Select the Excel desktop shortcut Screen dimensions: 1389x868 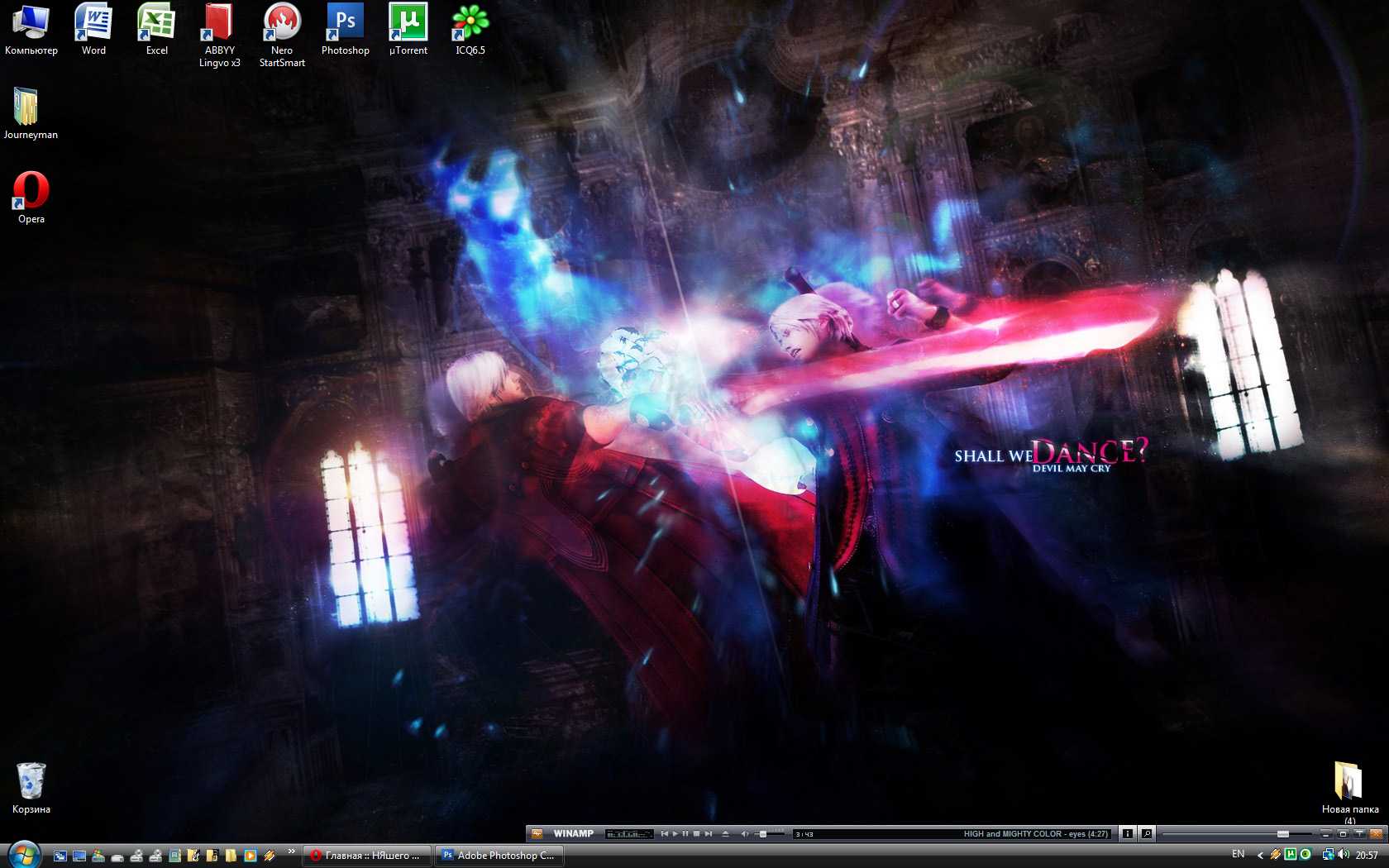[156, 29]
